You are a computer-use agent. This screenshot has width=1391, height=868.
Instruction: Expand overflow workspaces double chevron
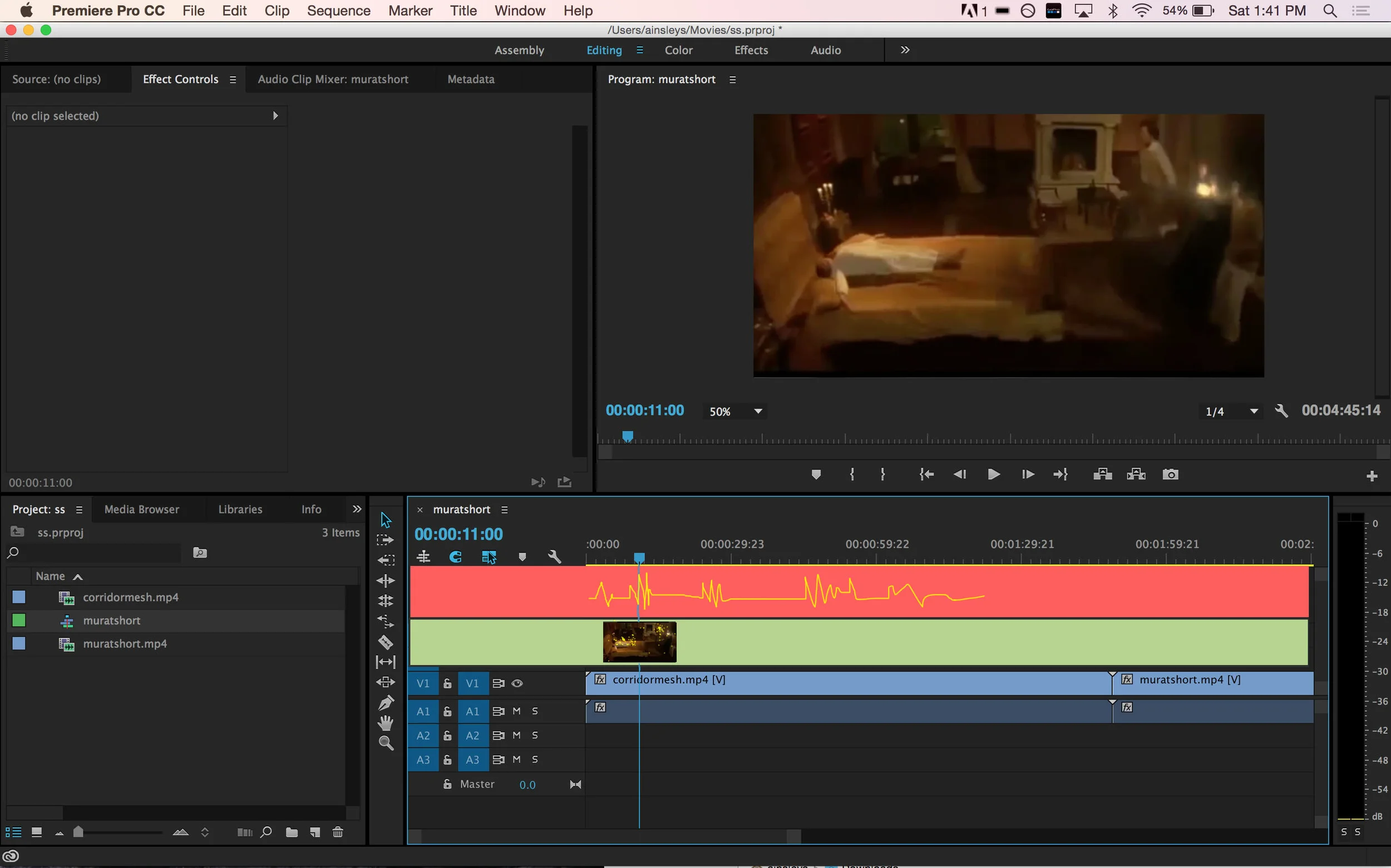click(x=905, y=50)
